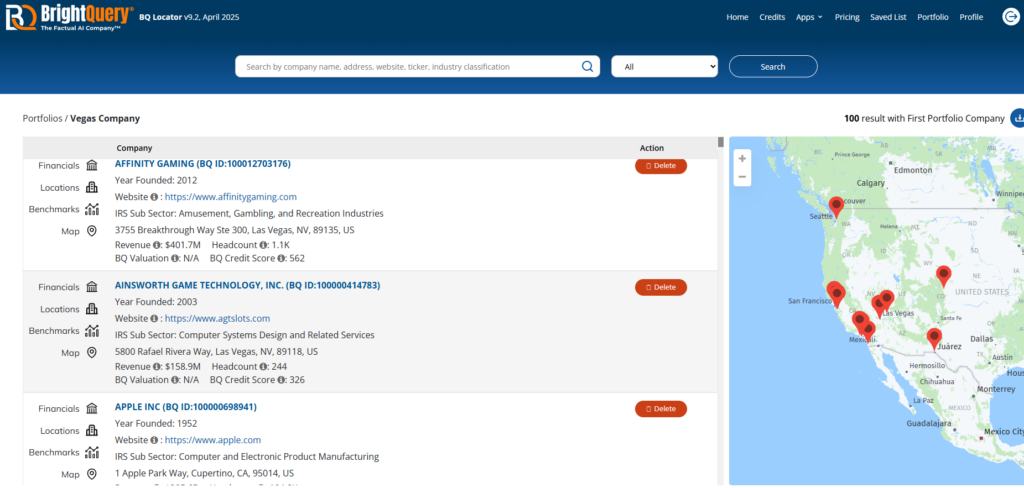
Task: Click BQ Locator v9.2 version text
Action: (x=189, y=17)
